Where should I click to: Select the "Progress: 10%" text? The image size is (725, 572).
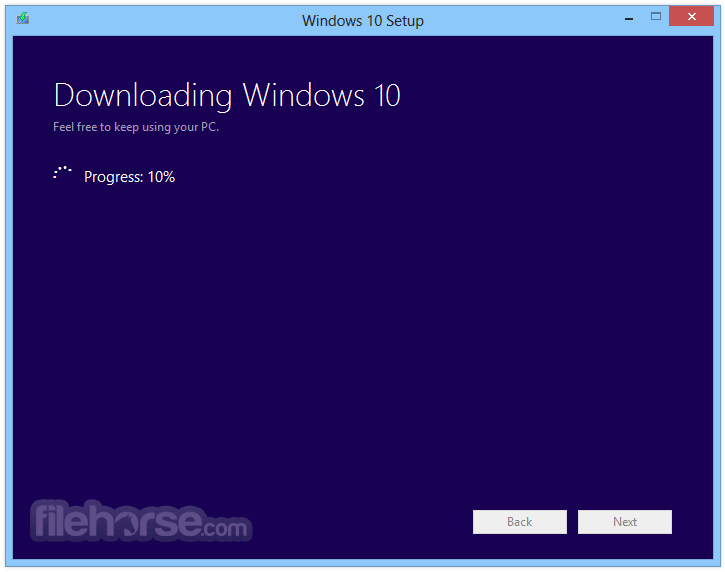129,177
